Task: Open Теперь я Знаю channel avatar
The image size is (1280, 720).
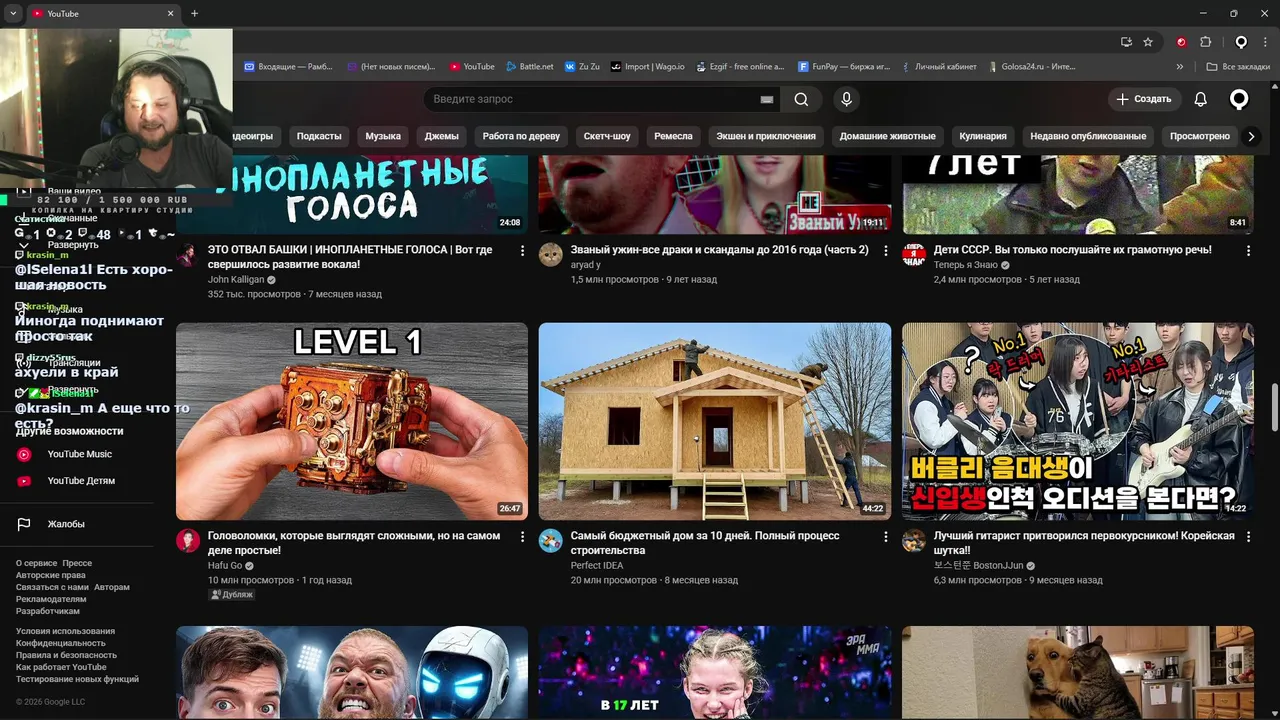Action: (x=914, y=255)
